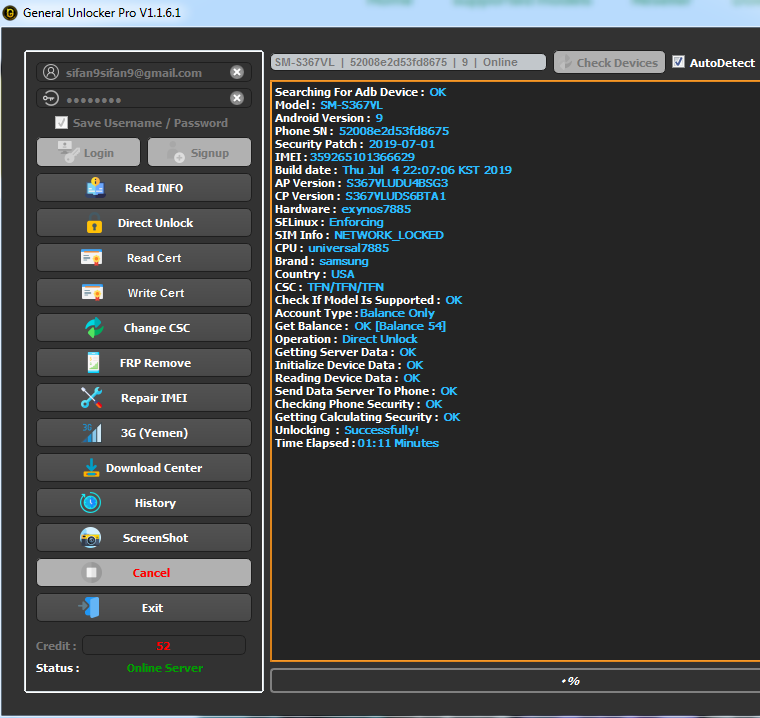Click the 3G (Yemen) signal icon
Viewport: 760px width, 718px height.
coord(92,433)
